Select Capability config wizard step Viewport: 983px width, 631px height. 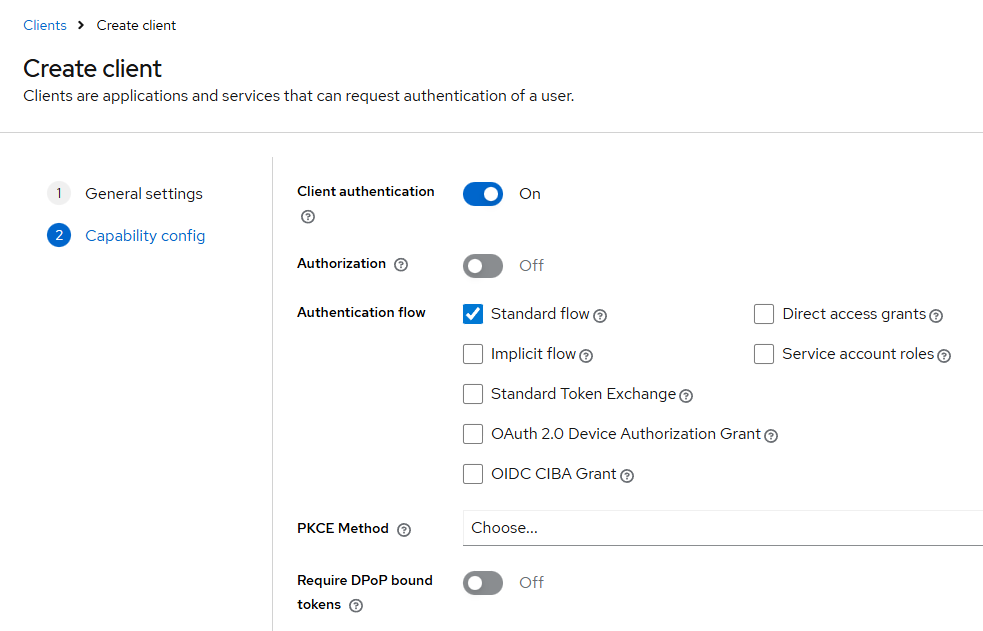click(145, 236)
